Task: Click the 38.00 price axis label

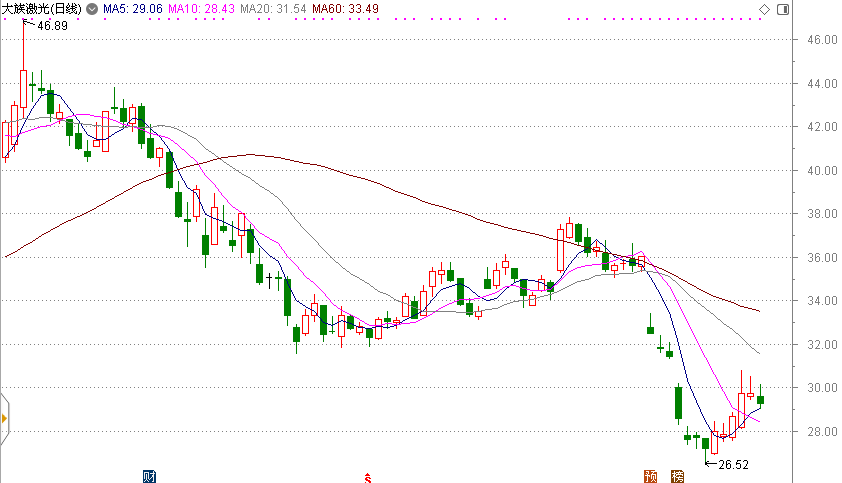Action: pyautogui.click(x=822, y=214)
